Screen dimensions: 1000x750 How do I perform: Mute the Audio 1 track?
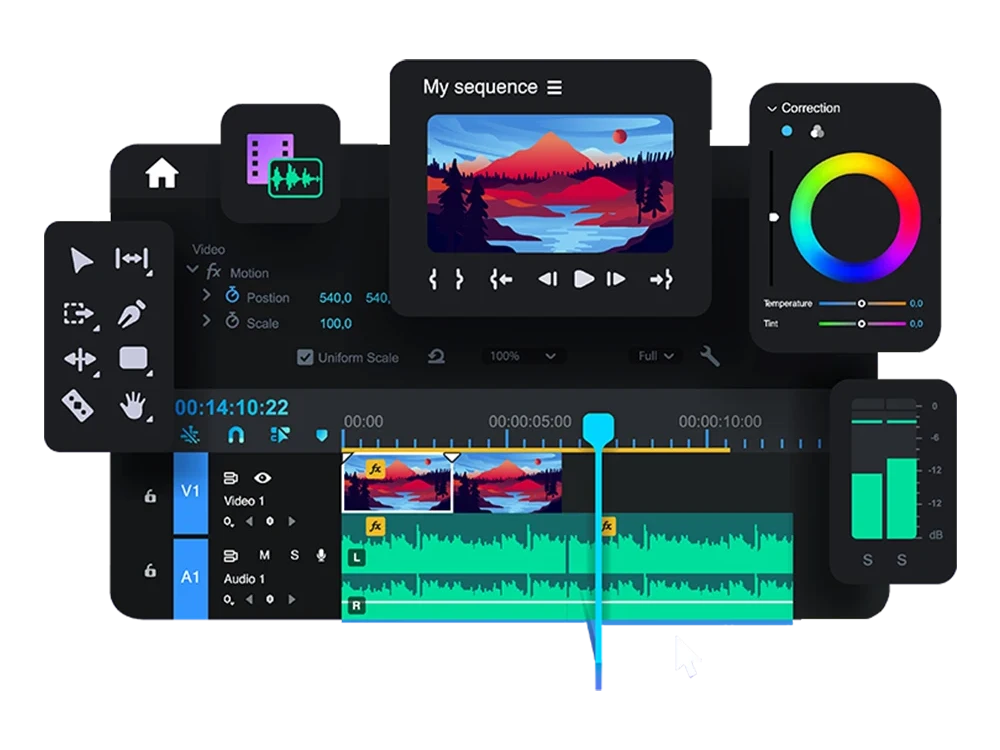pos(265,555)
